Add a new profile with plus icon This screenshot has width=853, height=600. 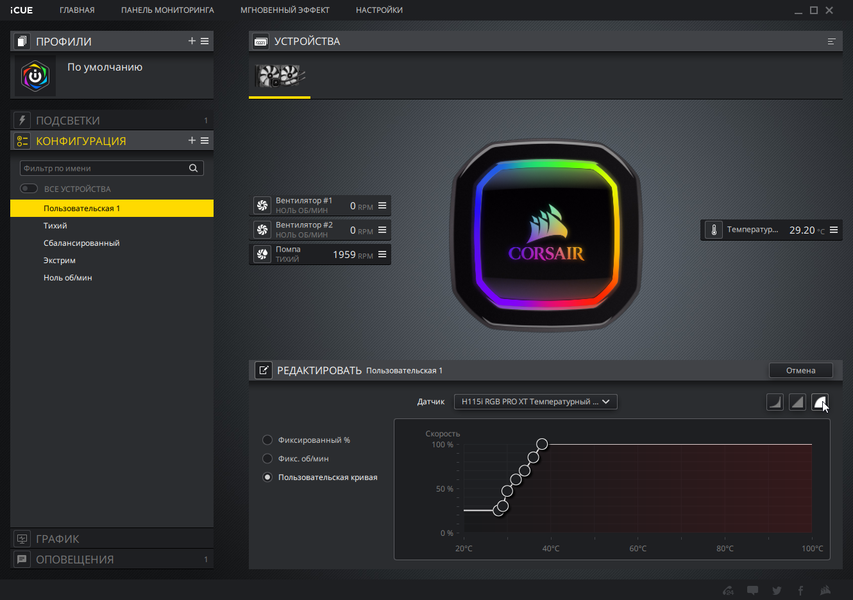pos(191,41)
